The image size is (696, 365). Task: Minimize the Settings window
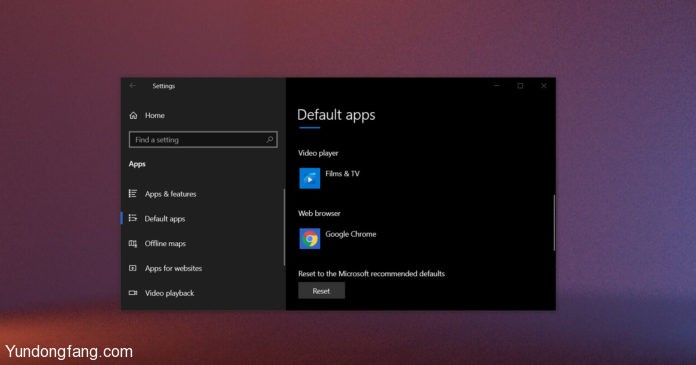(497, 86)
